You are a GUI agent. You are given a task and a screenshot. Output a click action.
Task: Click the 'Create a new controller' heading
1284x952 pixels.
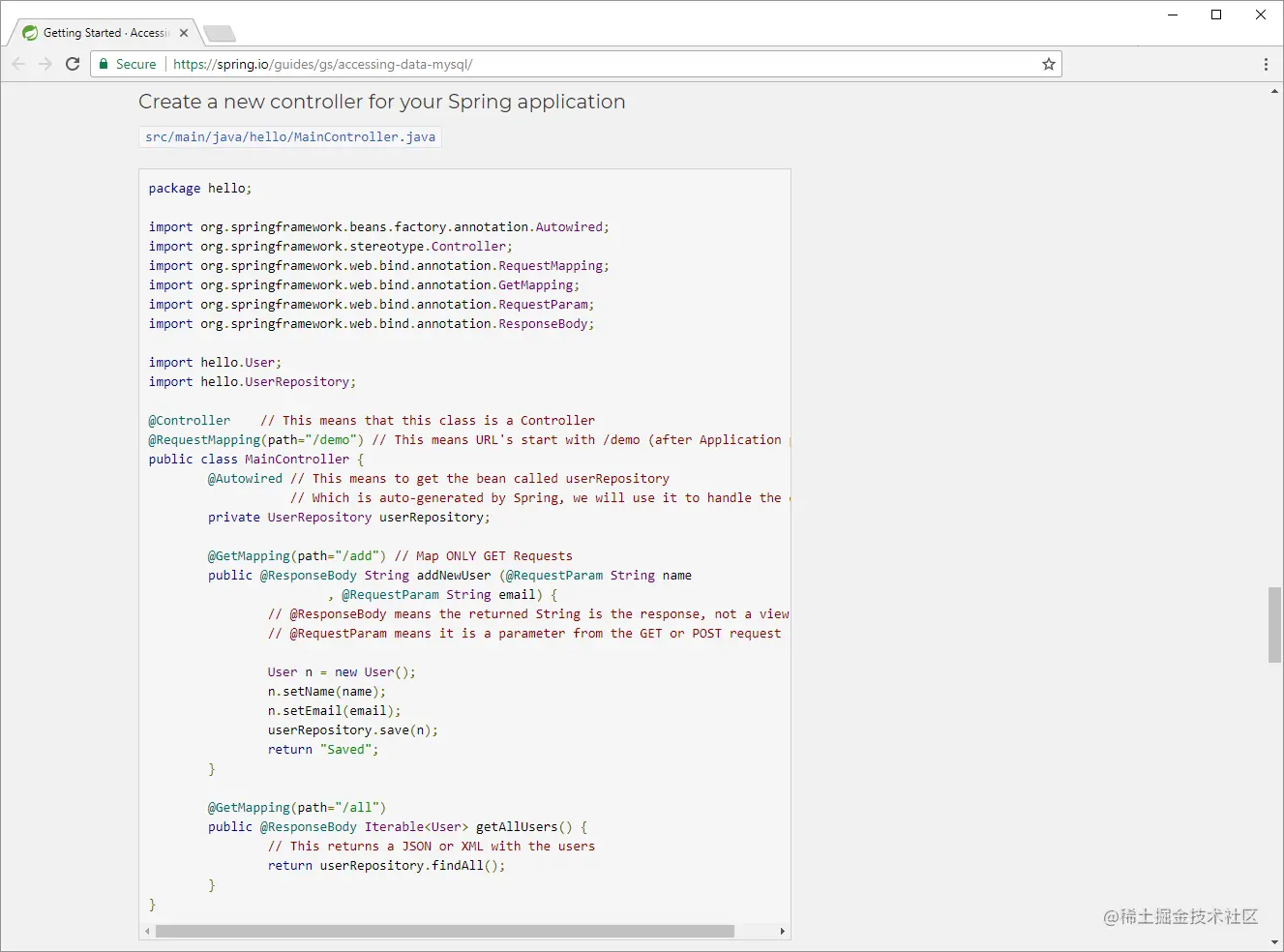[x=382, y=102]
